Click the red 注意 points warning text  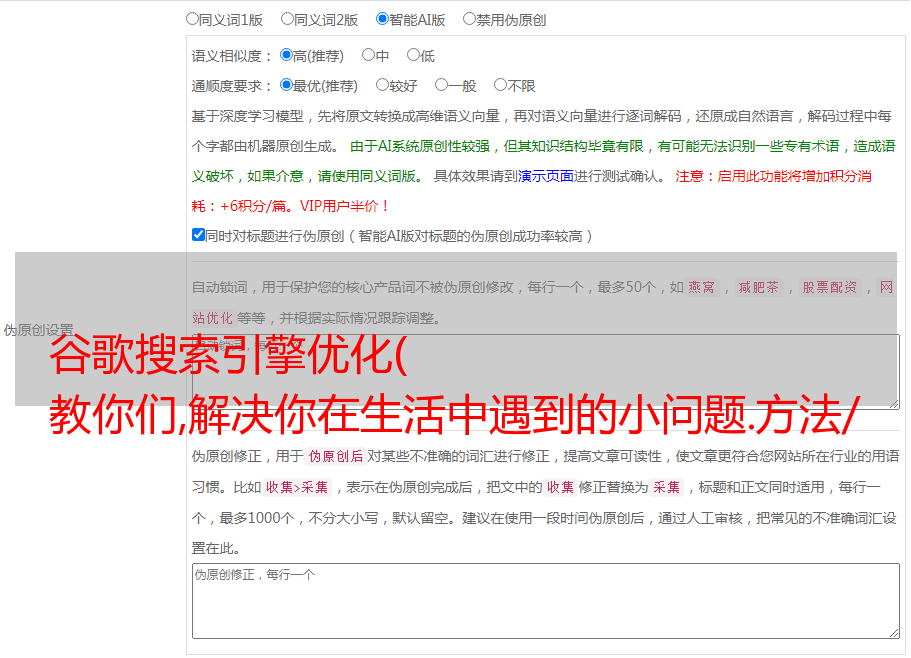pos(532,191)
